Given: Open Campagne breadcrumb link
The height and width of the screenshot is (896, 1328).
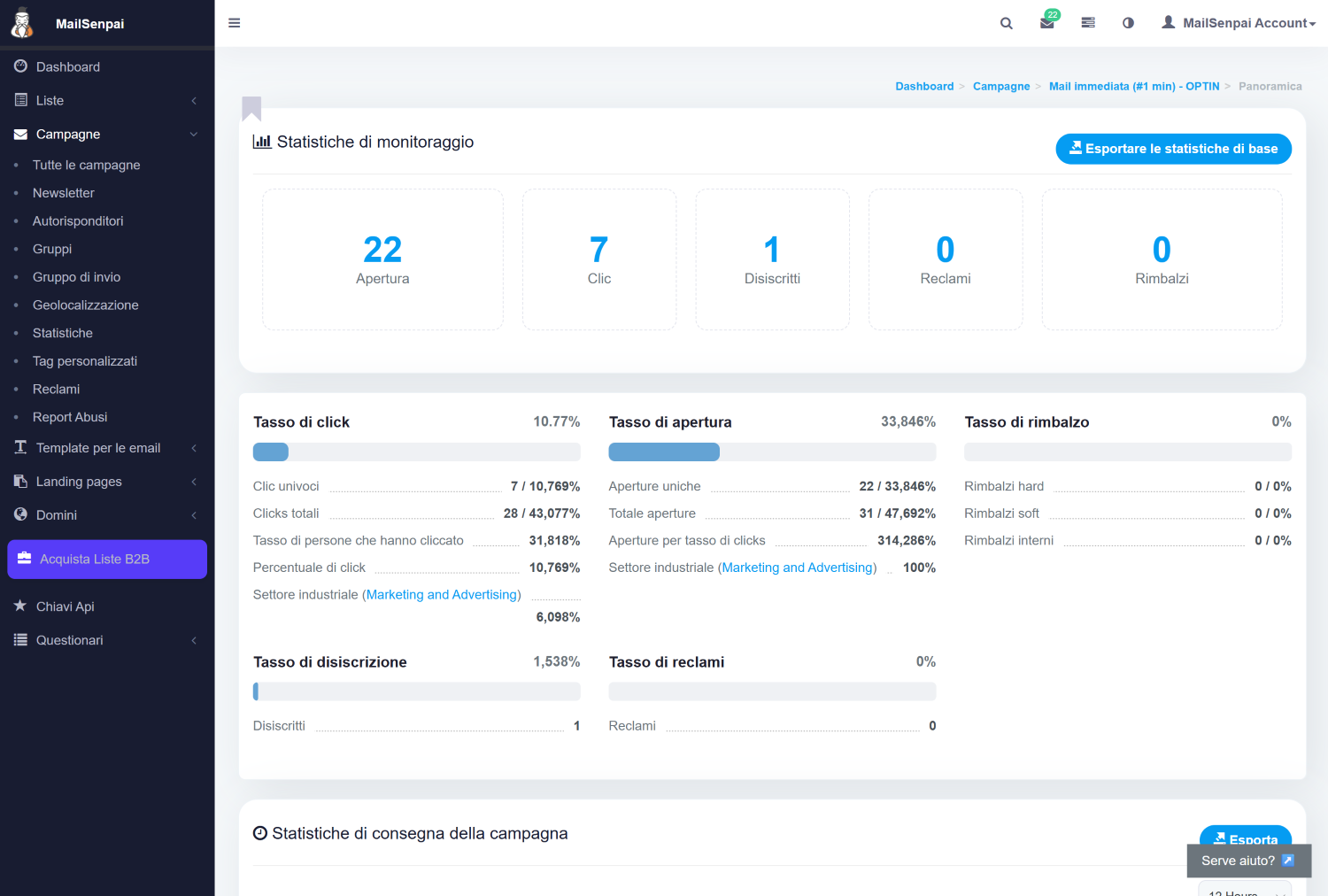Looking at the screenshot, I should (1000, 86).
